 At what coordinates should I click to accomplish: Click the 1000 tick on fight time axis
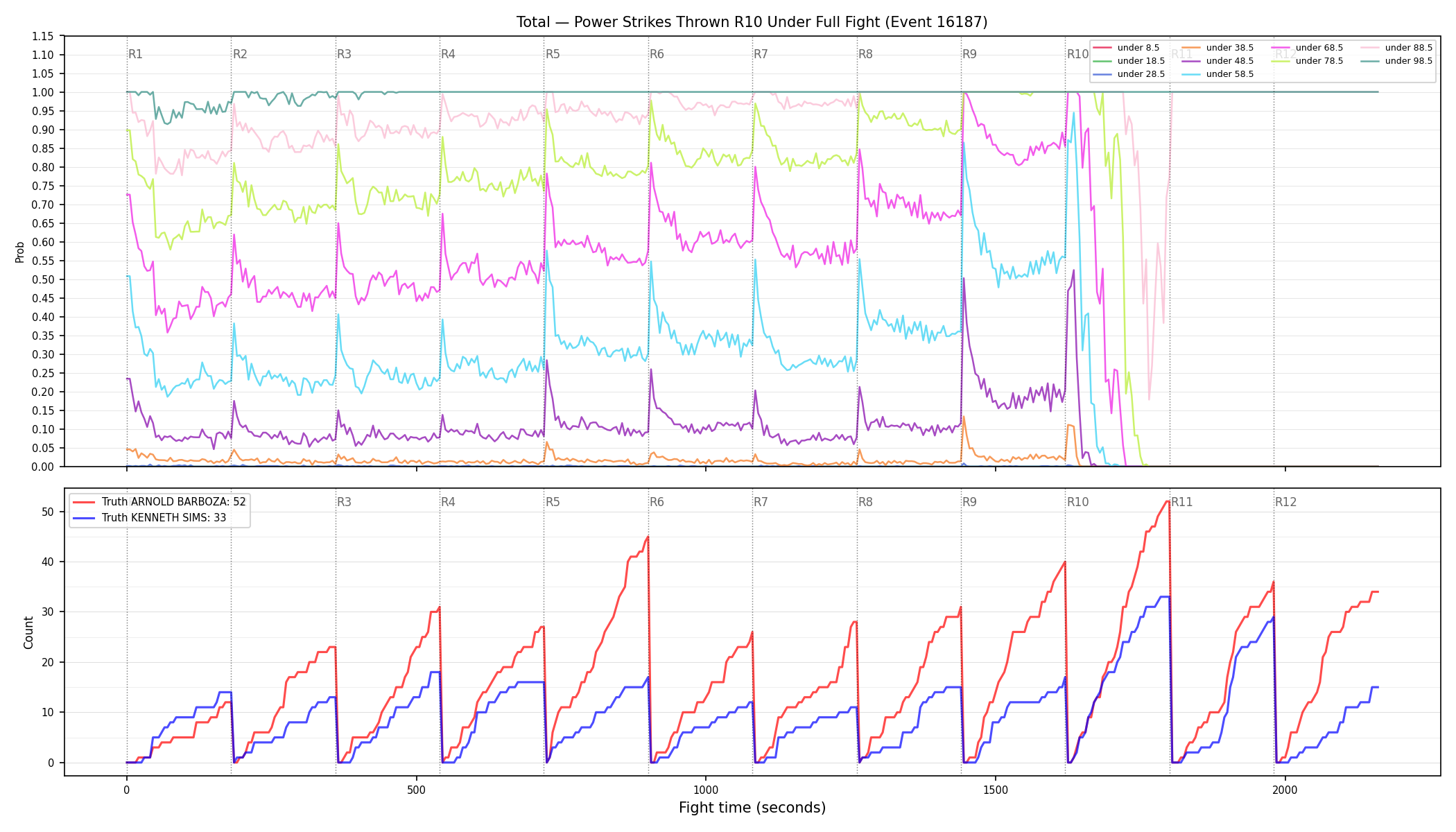(706, 790)
